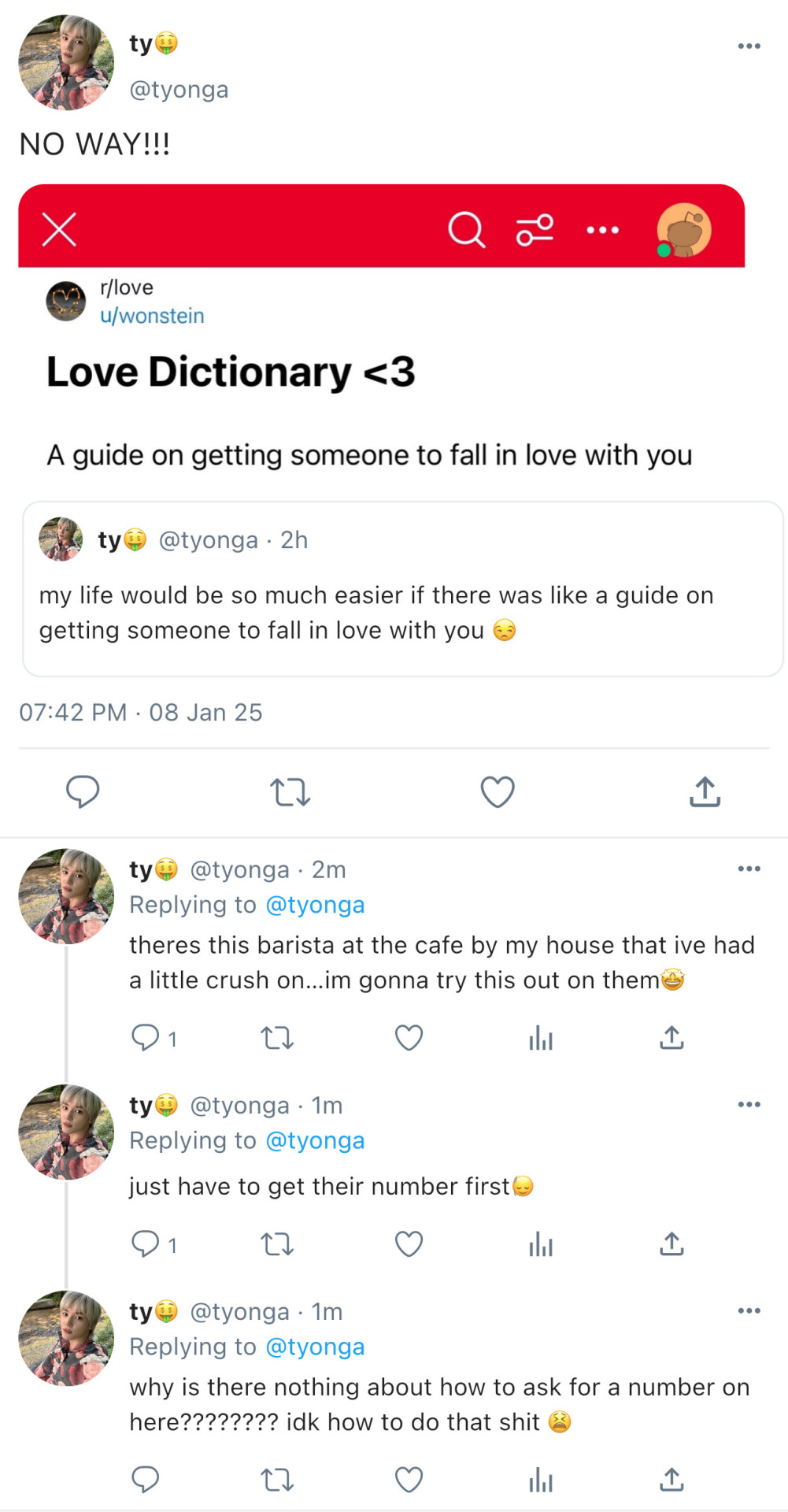Reply to the main NO WAY tweet
This screenshot has width=788, height=1512.
coord(83,791)
